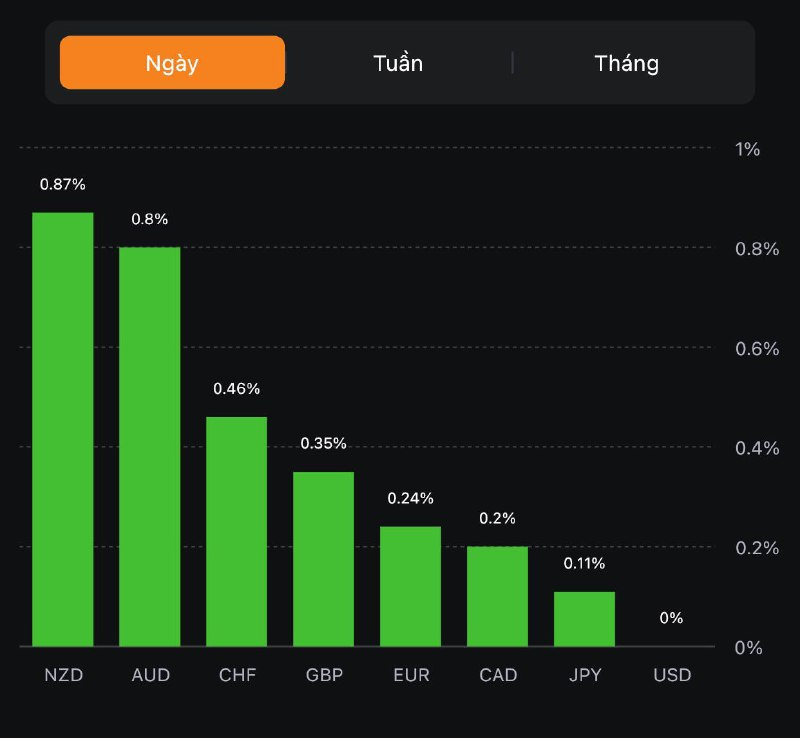
Task: Click the NZD currency label
Action: tap(63, 675)
